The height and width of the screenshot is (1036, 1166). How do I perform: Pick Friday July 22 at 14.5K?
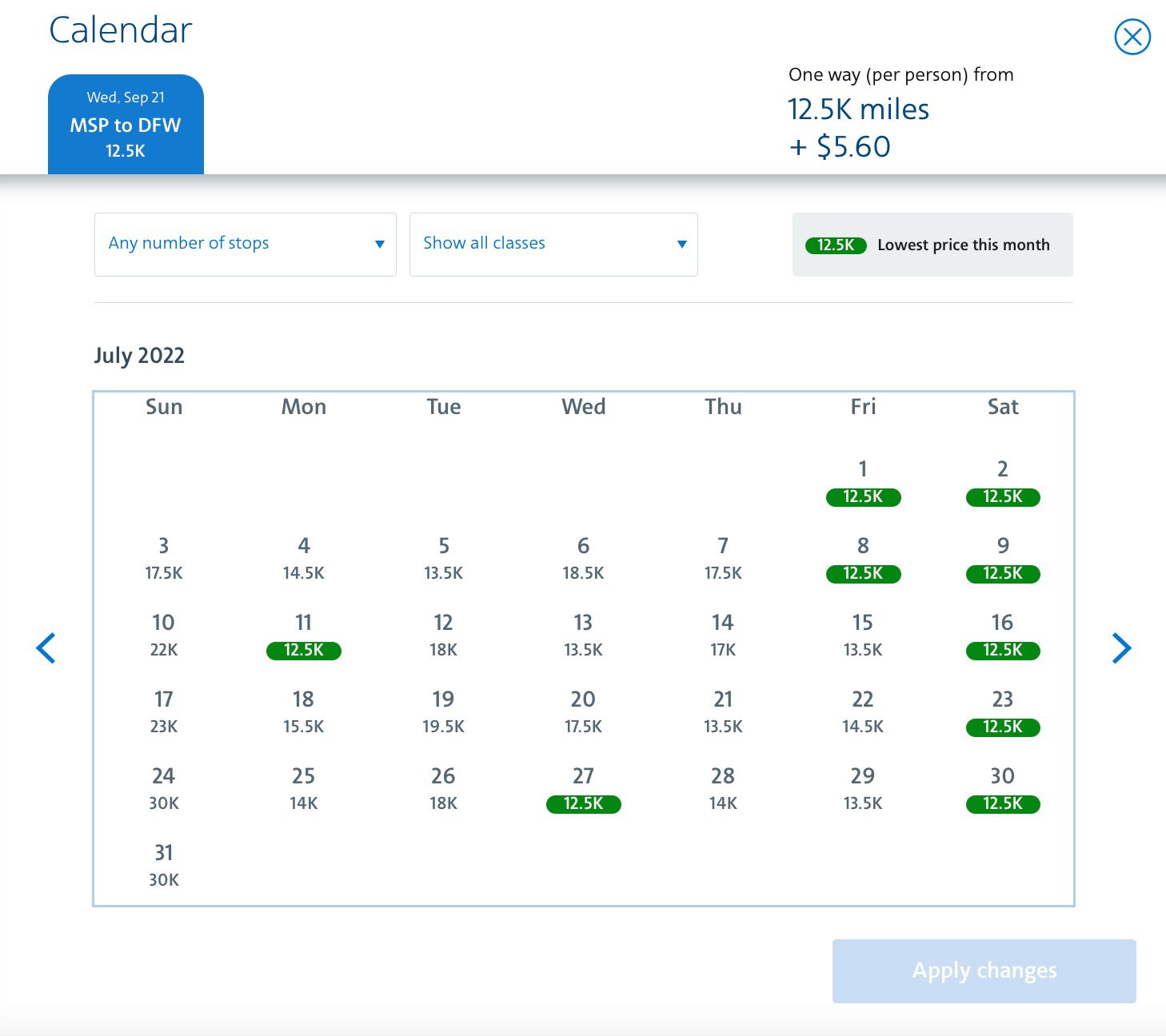point(862,712)
